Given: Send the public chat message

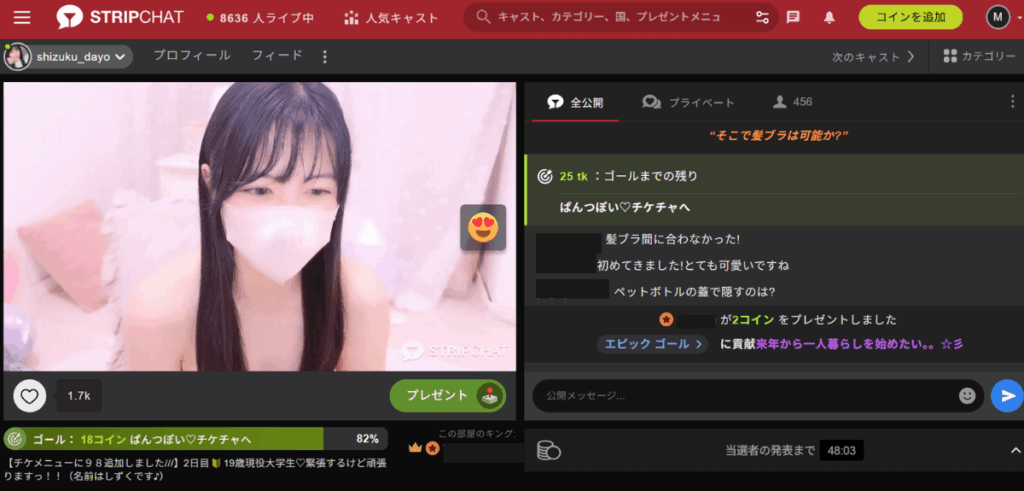Looking at the screenshot, I should tap(1005, 396).
